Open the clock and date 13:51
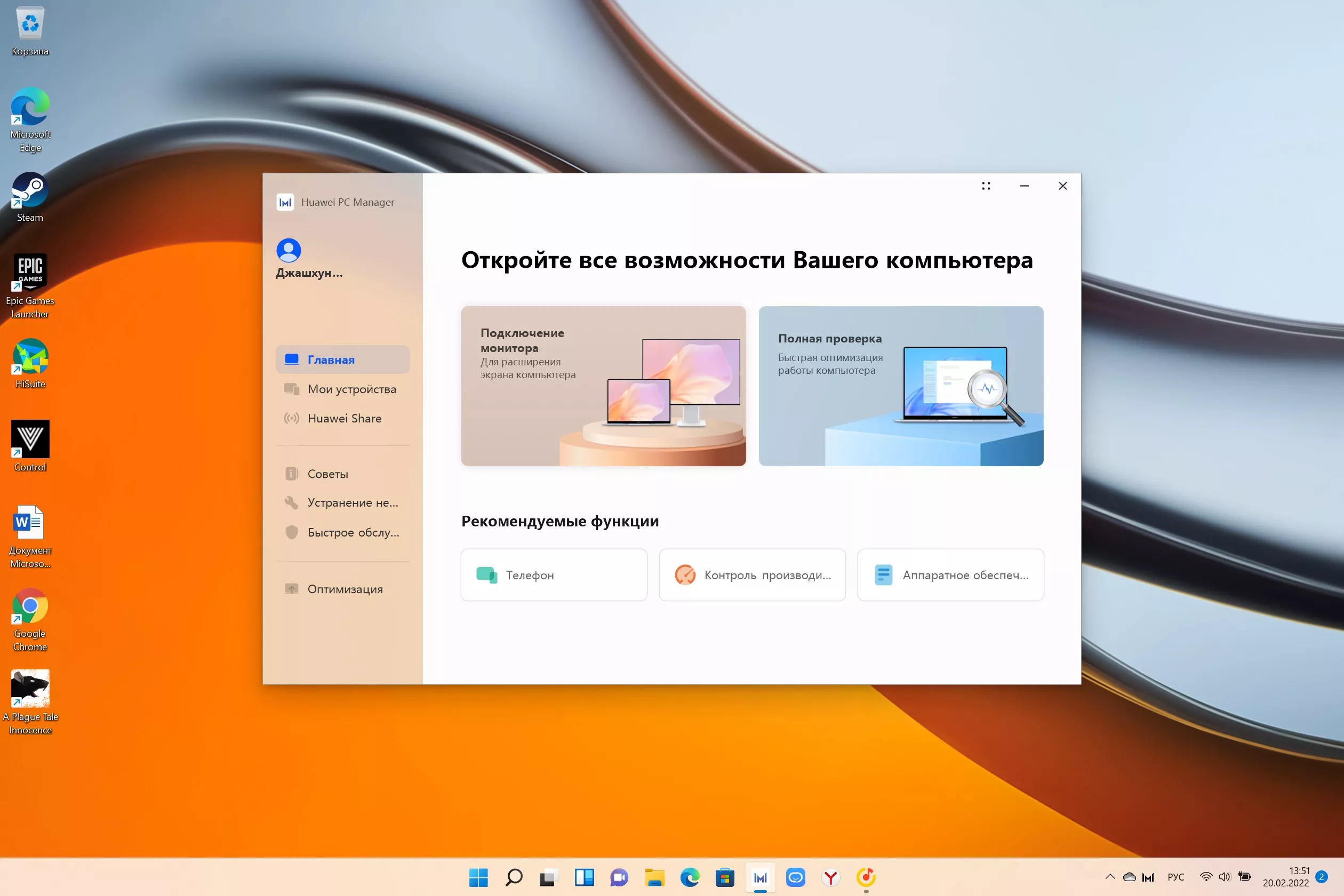 (x=1286, y=877)
